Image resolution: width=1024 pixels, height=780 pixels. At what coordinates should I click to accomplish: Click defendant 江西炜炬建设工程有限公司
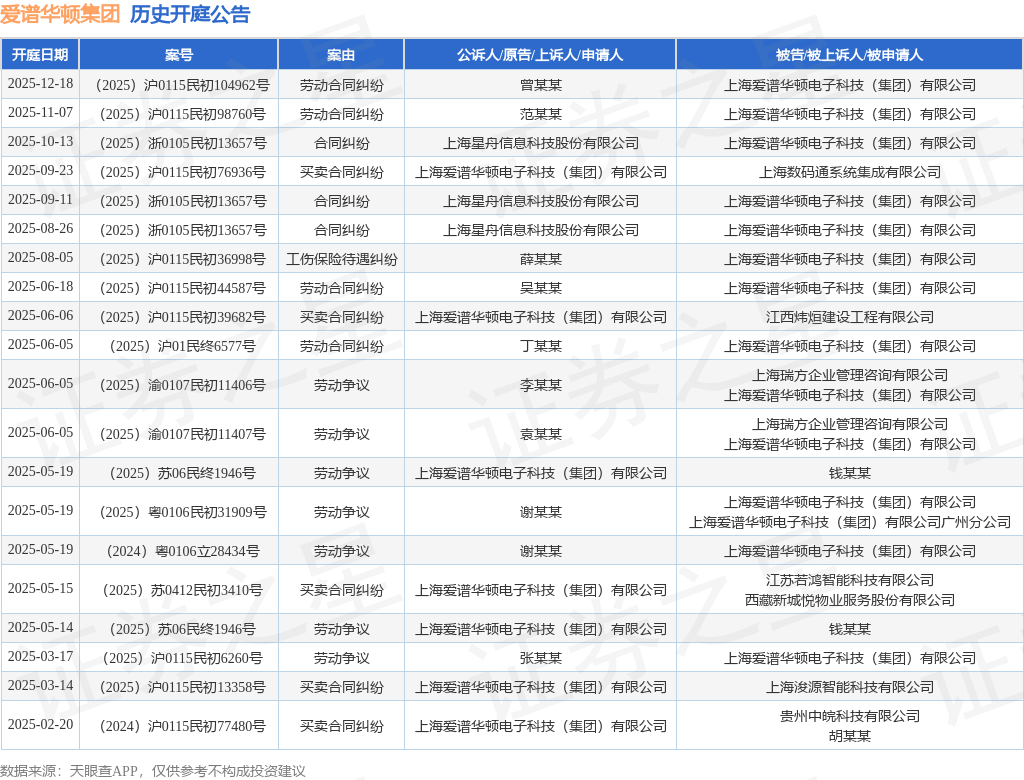pyautogui.click(x=850, y=317)
